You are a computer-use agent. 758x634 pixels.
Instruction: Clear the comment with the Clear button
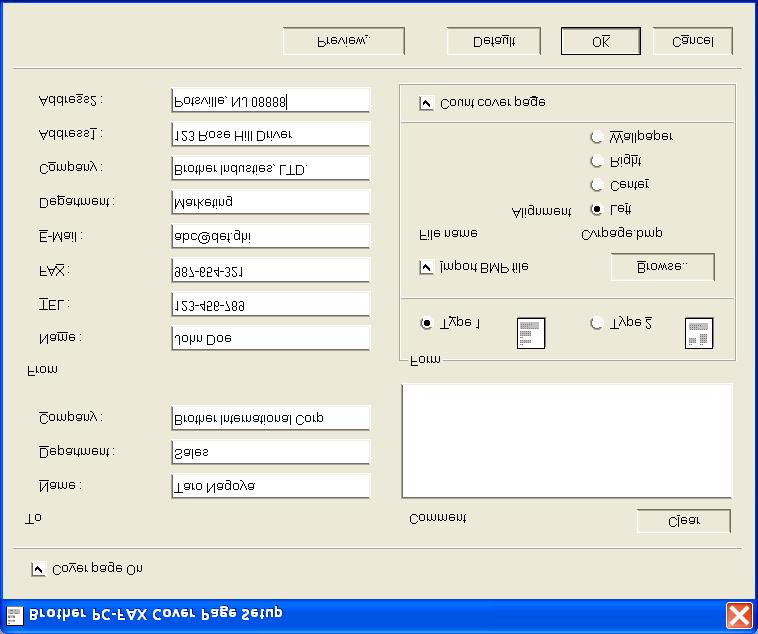point(684,521)
